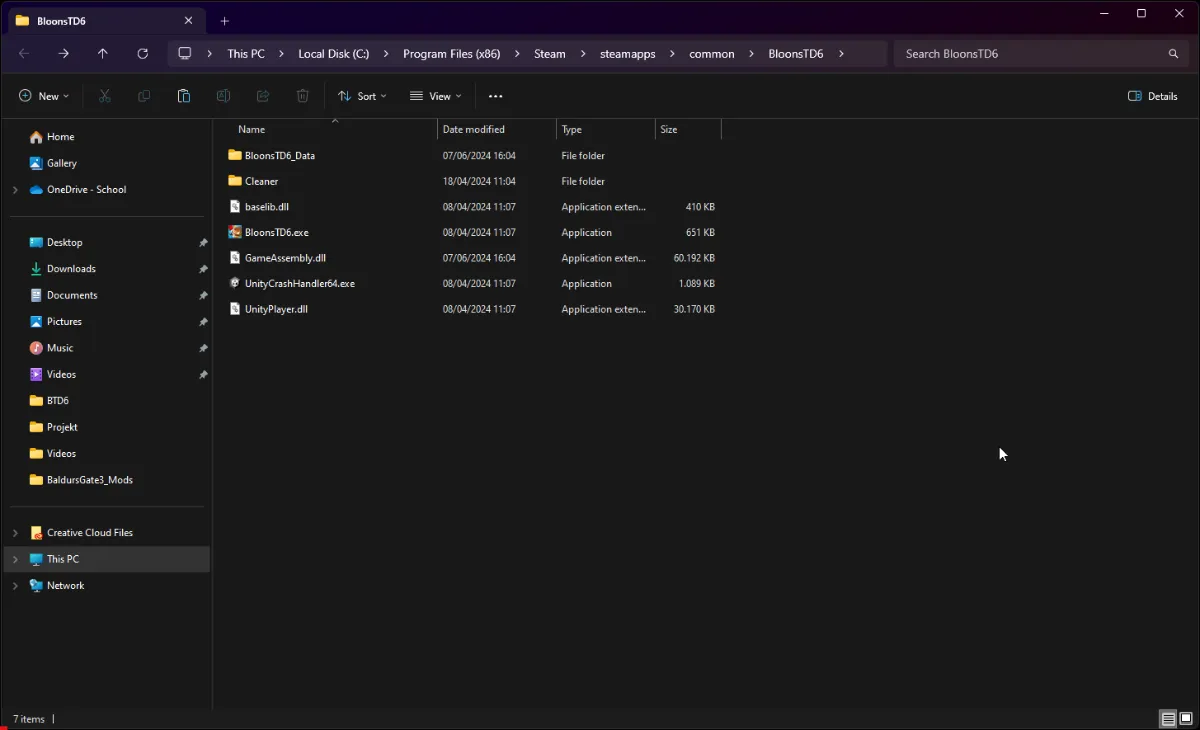Select the Delete icon in the toolbar
Image resolution: width=1200 pixels, height=730 pixels.
coord(302,95)
